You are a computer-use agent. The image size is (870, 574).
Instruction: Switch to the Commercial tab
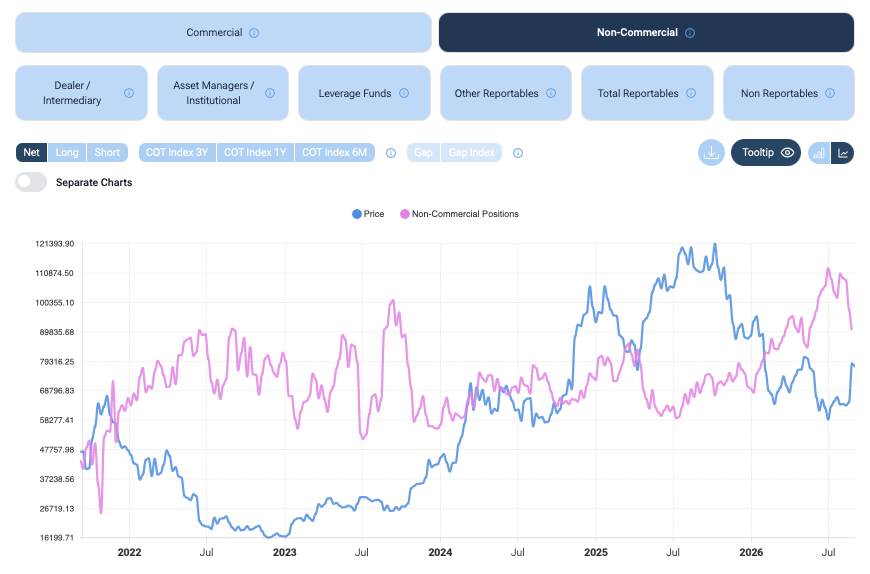coord(223,33)
